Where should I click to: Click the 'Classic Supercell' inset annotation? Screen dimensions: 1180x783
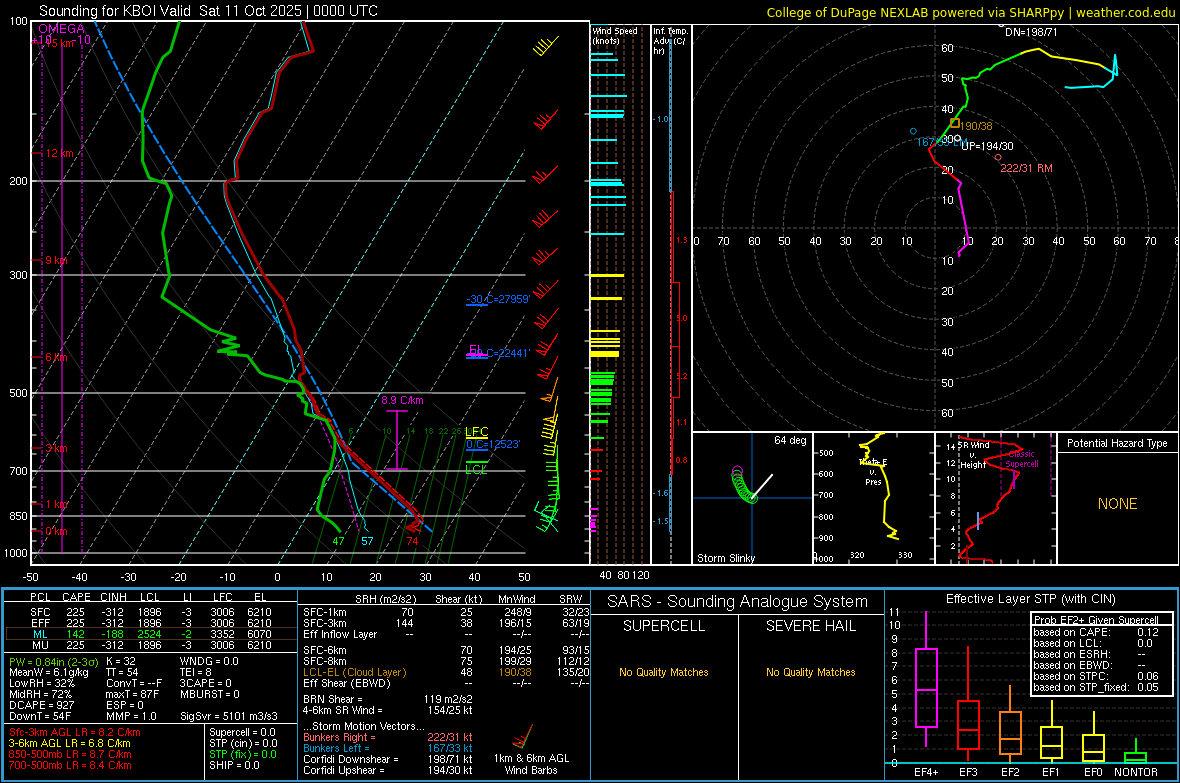[x=1021, y=459]
